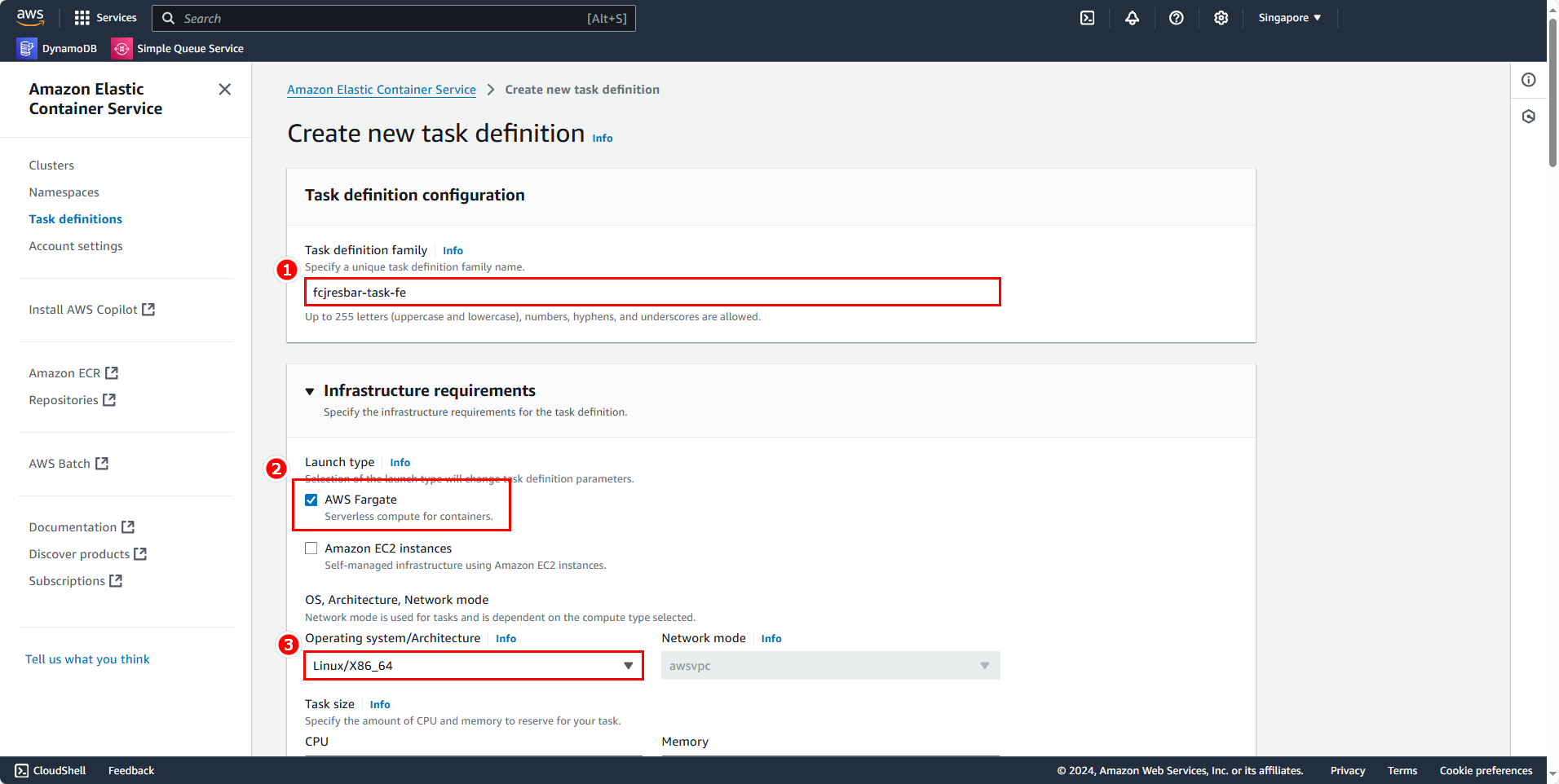The image size is (1559, 784).
Task: Close the ECS navigation sidebar
Action: (x=225, y=89)
